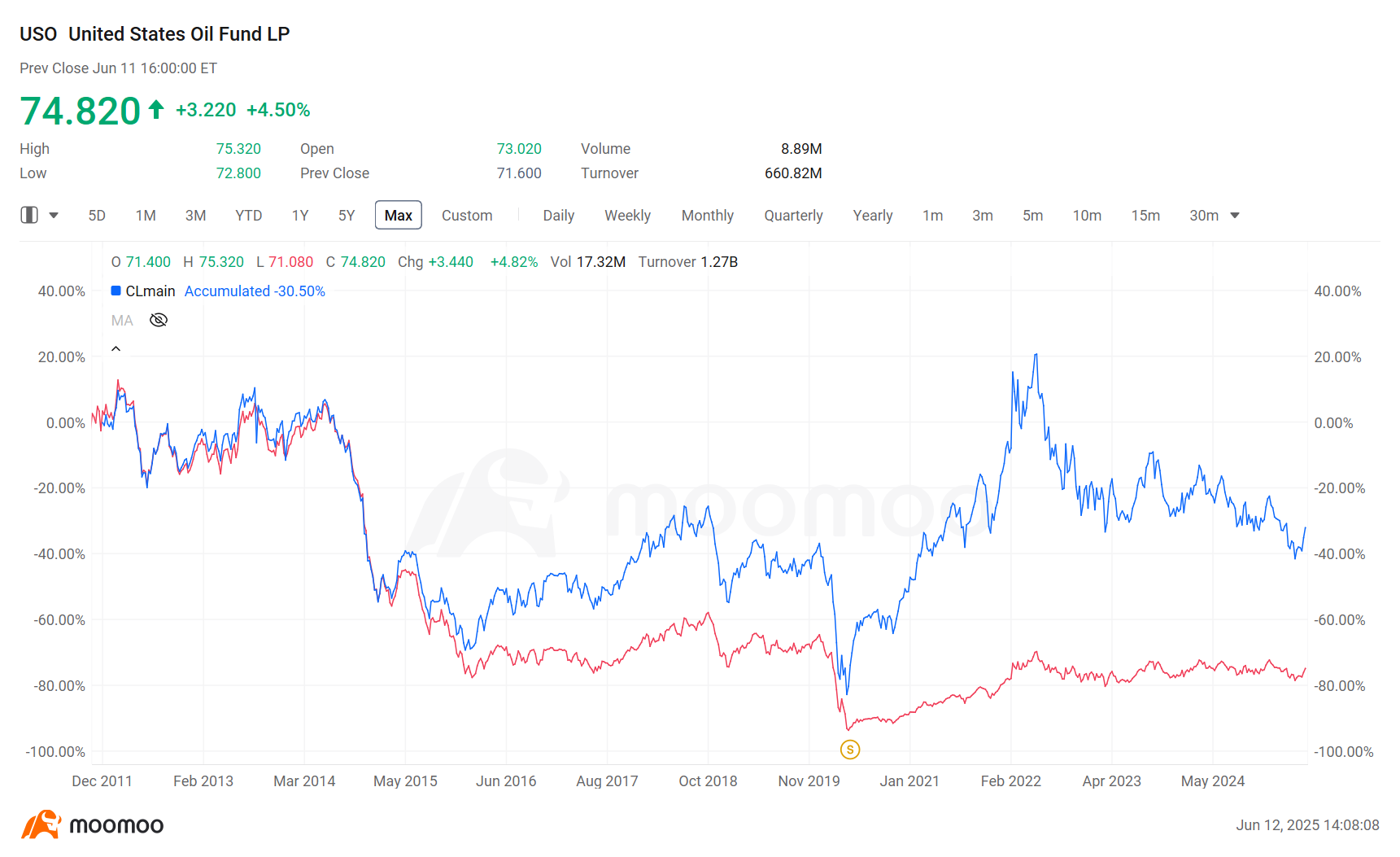The image size is (1400, 857).
Task: Choose the 5m intraday interval
Action: point(1033,216)
